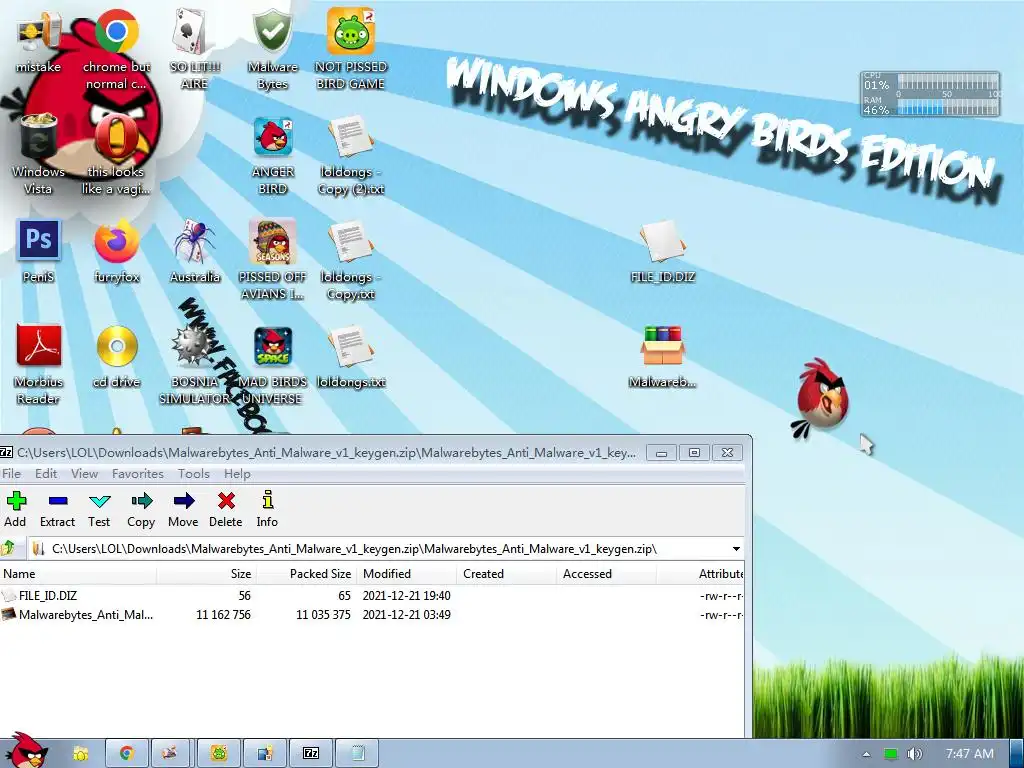Select the Photoshop 'PeniS' desktop icon
1024x768 pixels.
coord(39,251)
